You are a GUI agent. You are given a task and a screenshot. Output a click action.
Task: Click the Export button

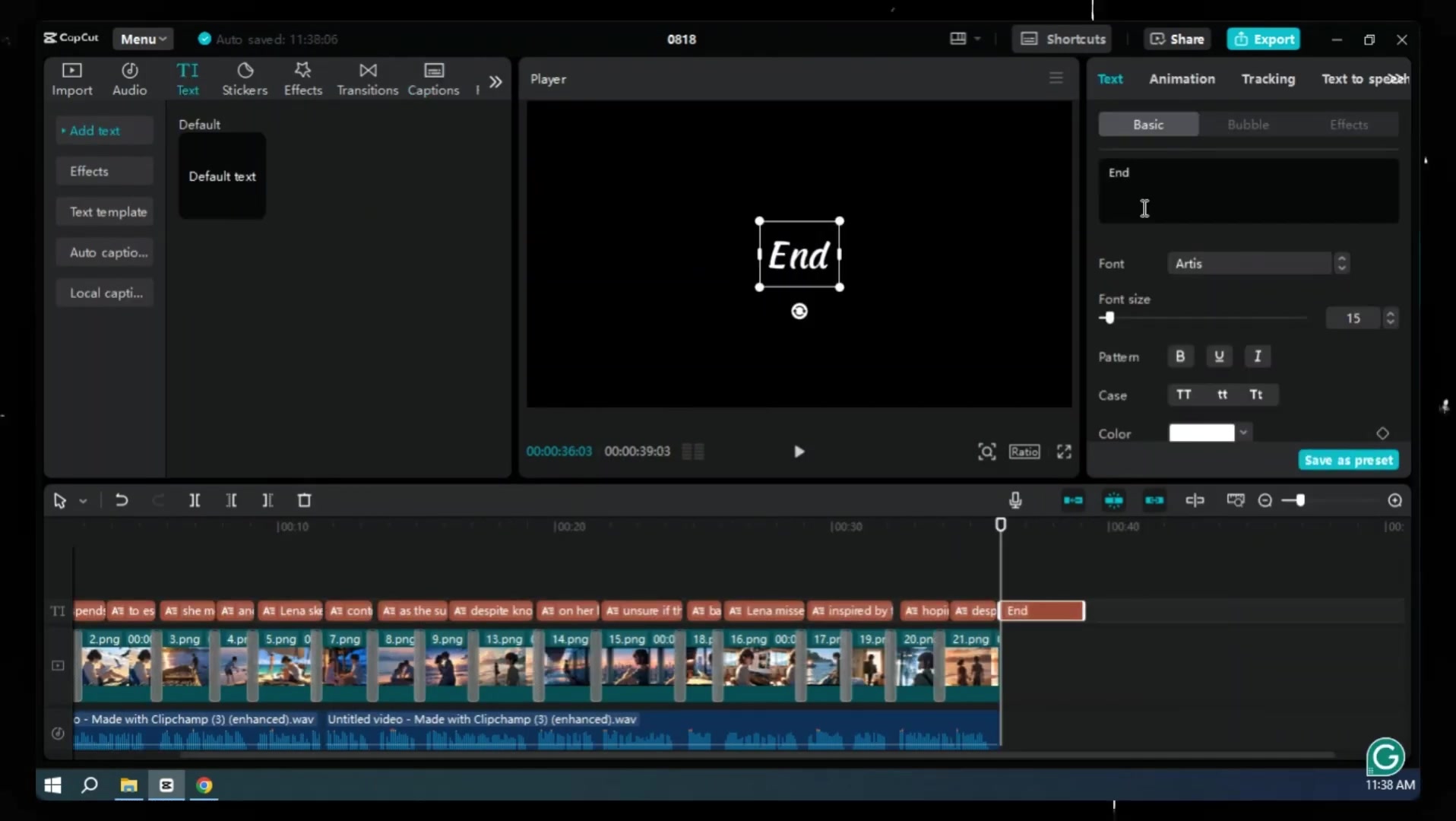pyautogui.click(x=1264, y=39)
